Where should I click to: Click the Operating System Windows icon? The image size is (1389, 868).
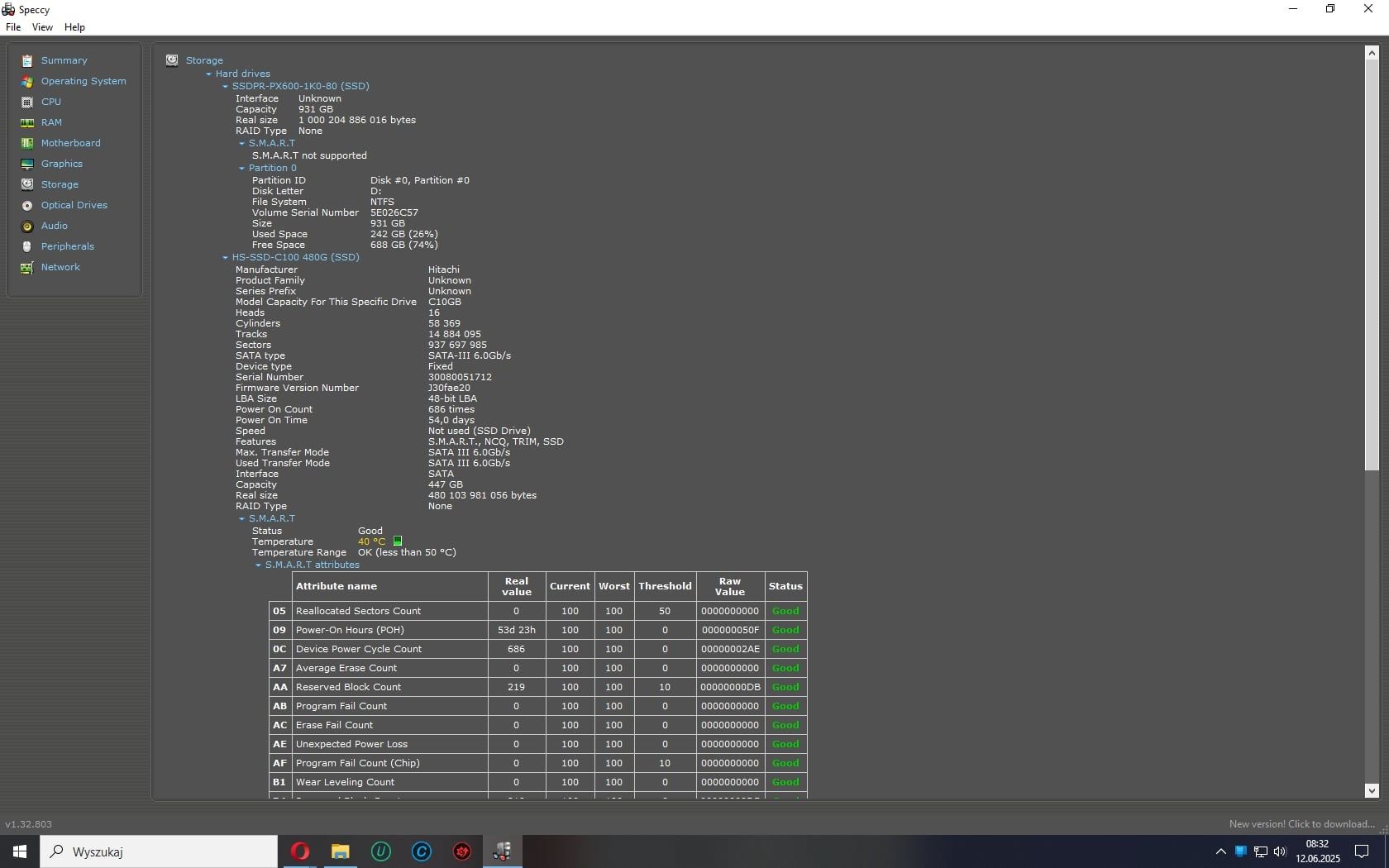(x=27, y=81)
